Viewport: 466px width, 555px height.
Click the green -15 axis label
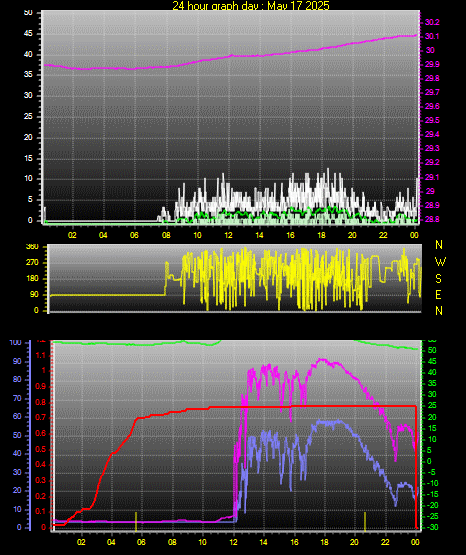coord(432,494)
